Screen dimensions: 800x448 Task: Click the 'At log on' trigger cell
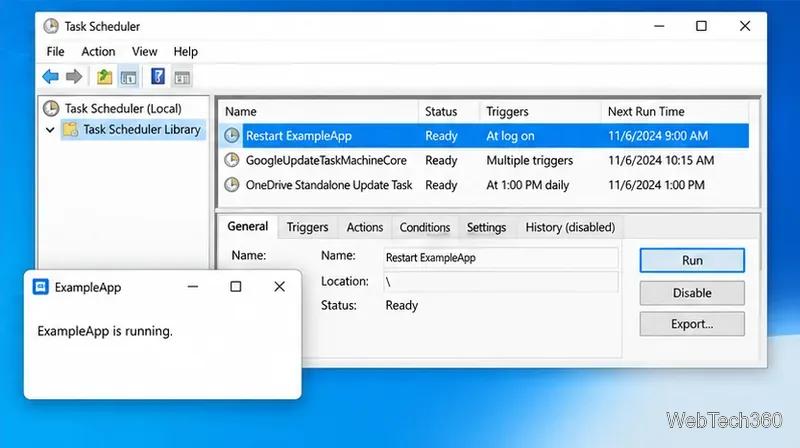(x=510, y=136)
